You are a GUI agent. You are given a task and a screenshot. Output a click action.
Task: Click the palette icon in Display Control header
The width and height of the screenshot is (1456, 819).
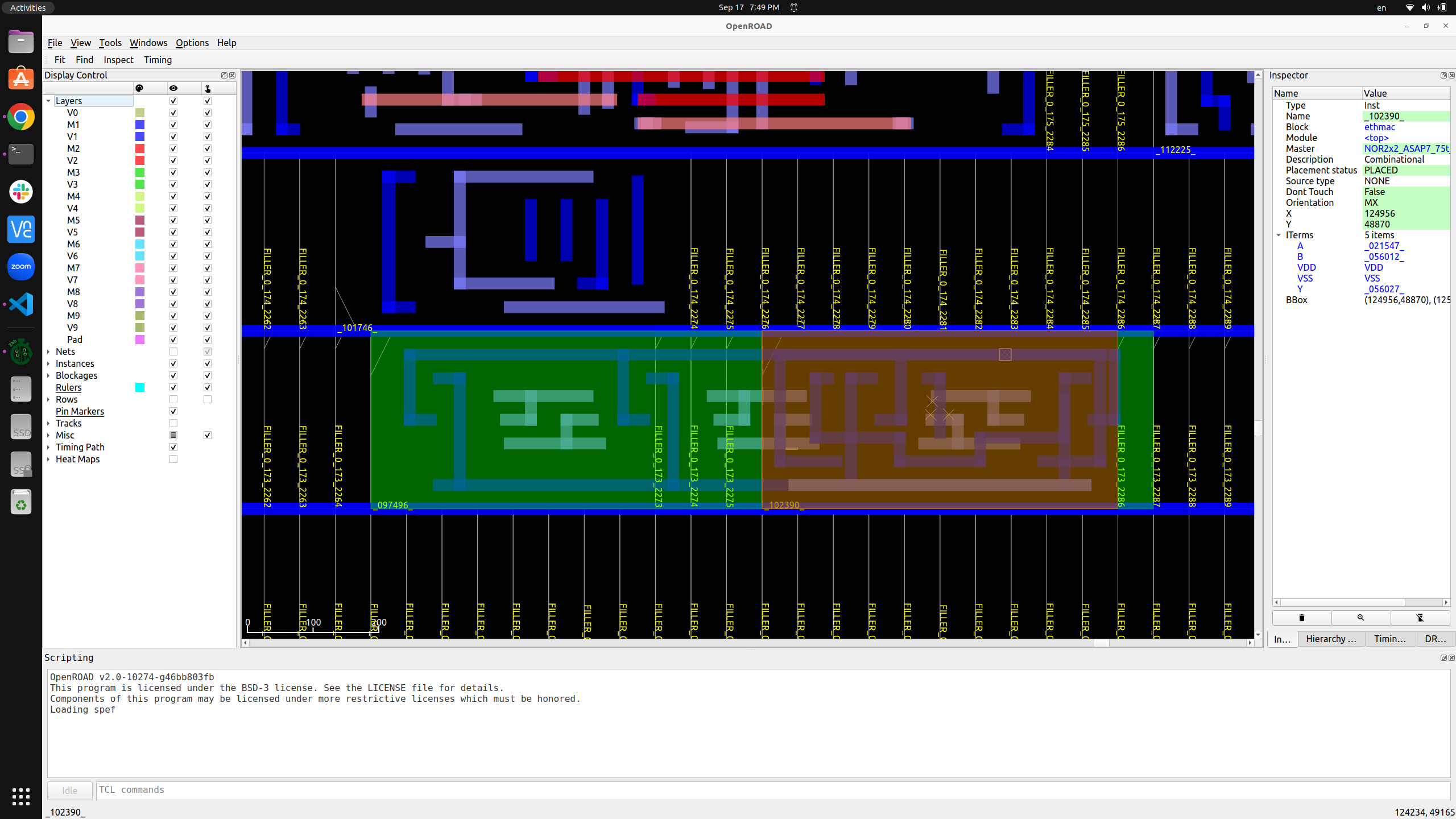(x=139, y=88)
